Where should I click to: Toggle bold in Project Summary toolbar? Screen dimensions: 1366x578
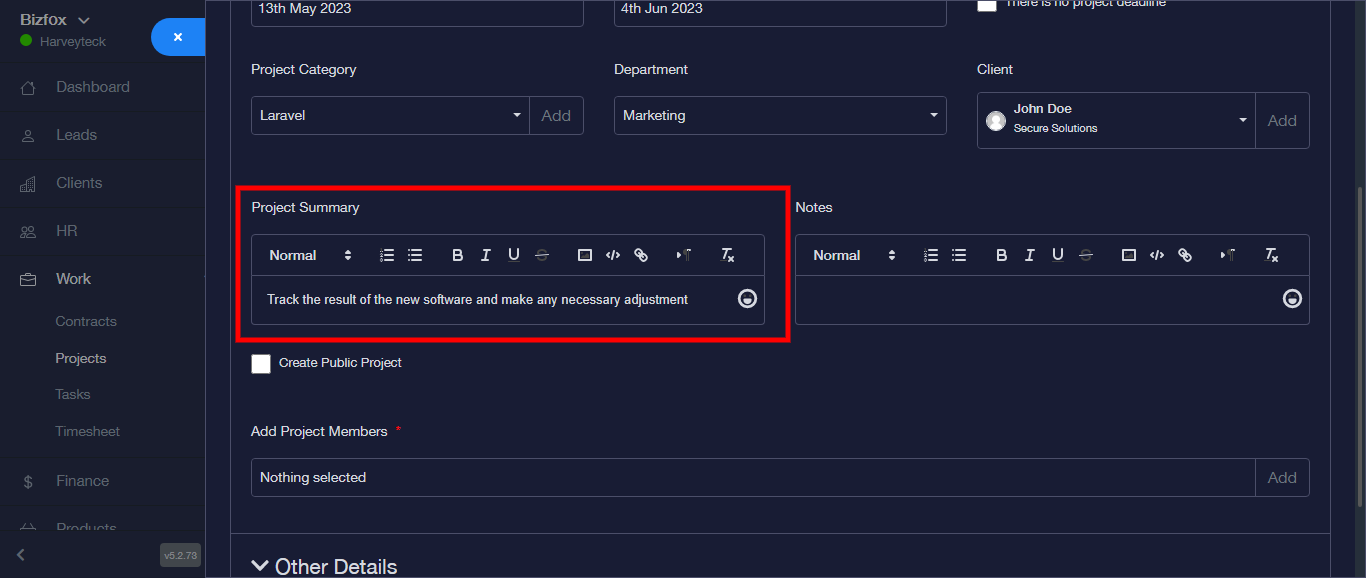[x=458, y=256]
